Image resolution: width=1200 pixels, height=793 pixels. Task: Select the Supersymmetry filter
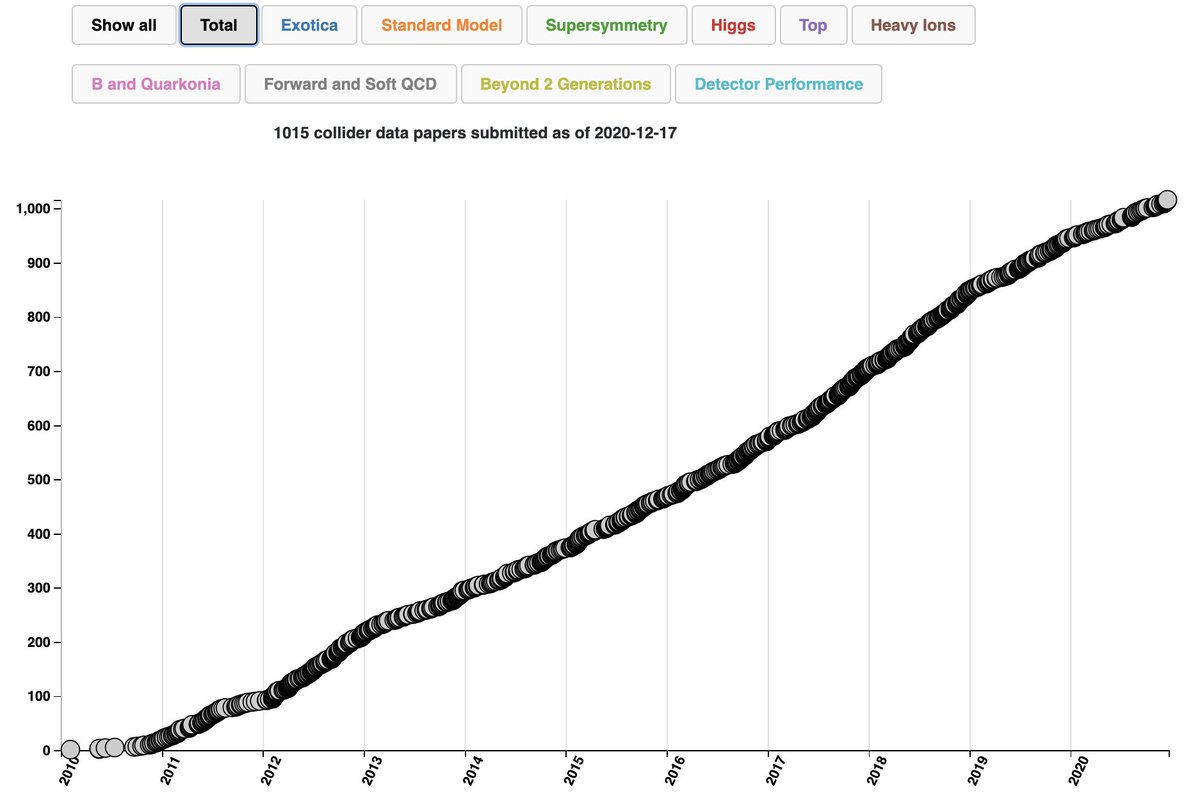pos(607,25)
